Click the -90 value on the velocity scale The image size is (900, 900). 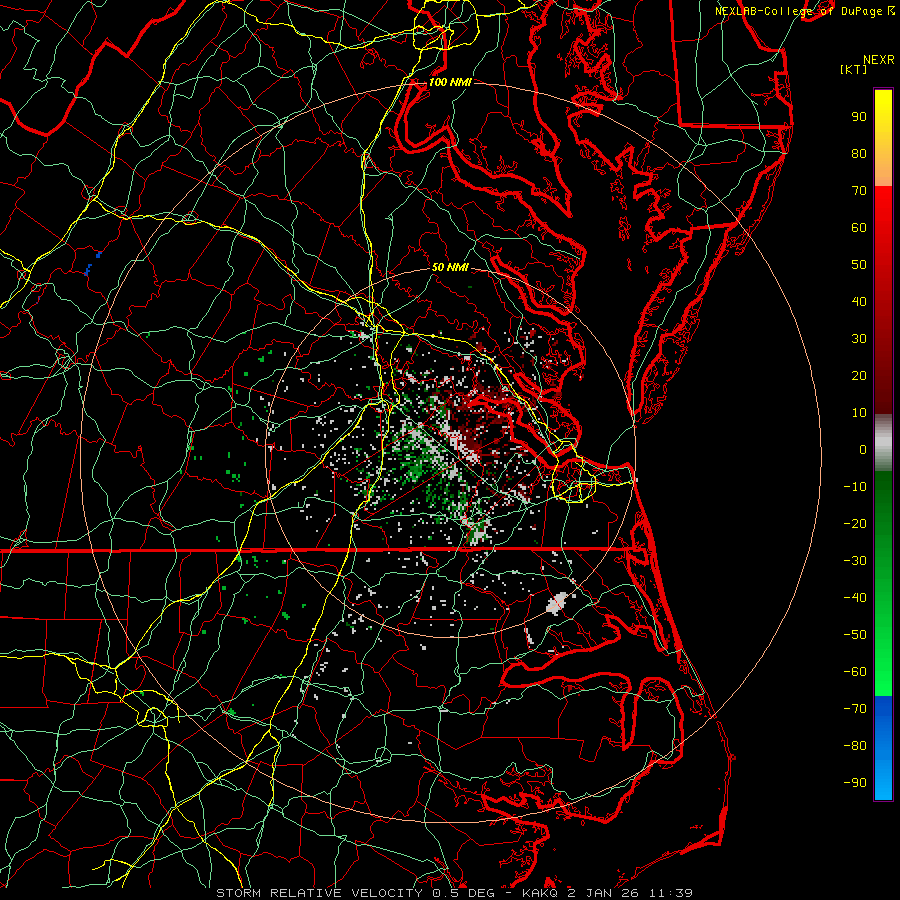[x=855, y=783]
